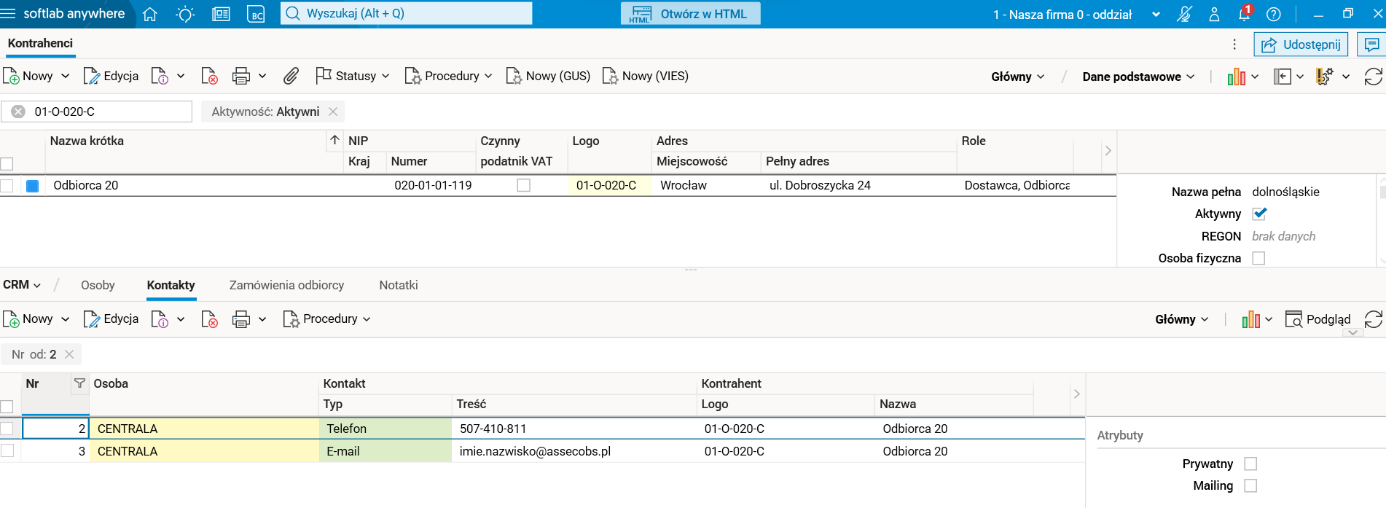Open Procedury dropdown in Kontakty toolbar
Screen dimensions: 1386x508
[x=326, y=319]
